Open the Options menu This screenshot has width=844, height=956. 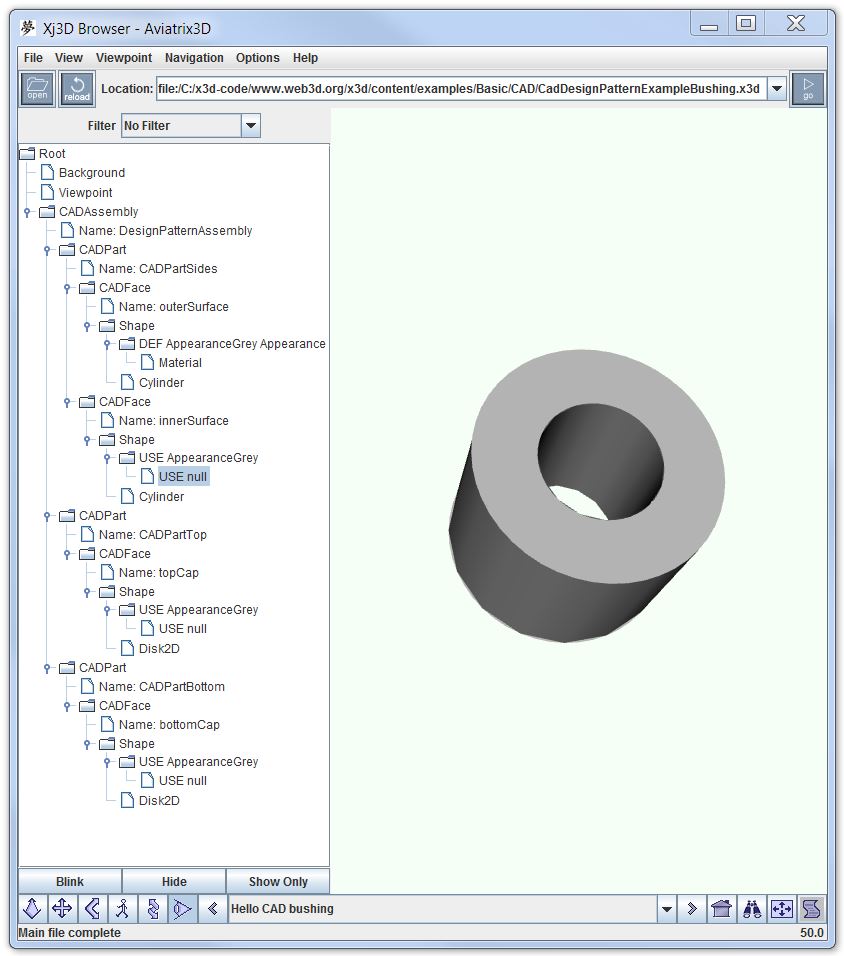[x=257, y=58]
